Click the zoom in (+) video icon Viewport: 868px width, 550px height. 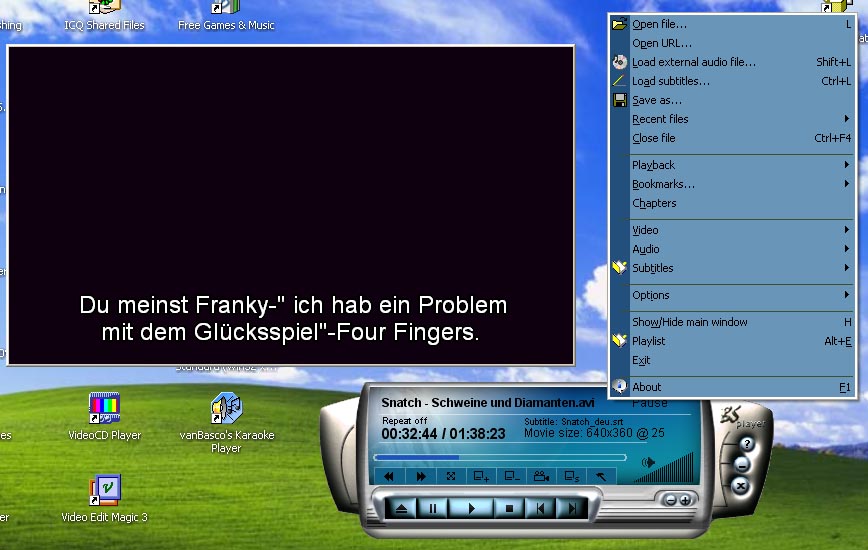pyautogui.click(x=481, y=476)
